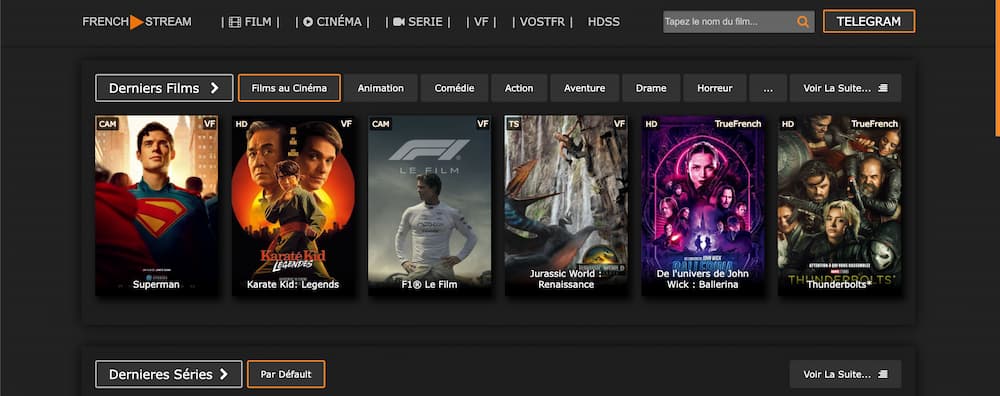Click TrueFrench badge on Thunderbolts poster

point(874,124)
